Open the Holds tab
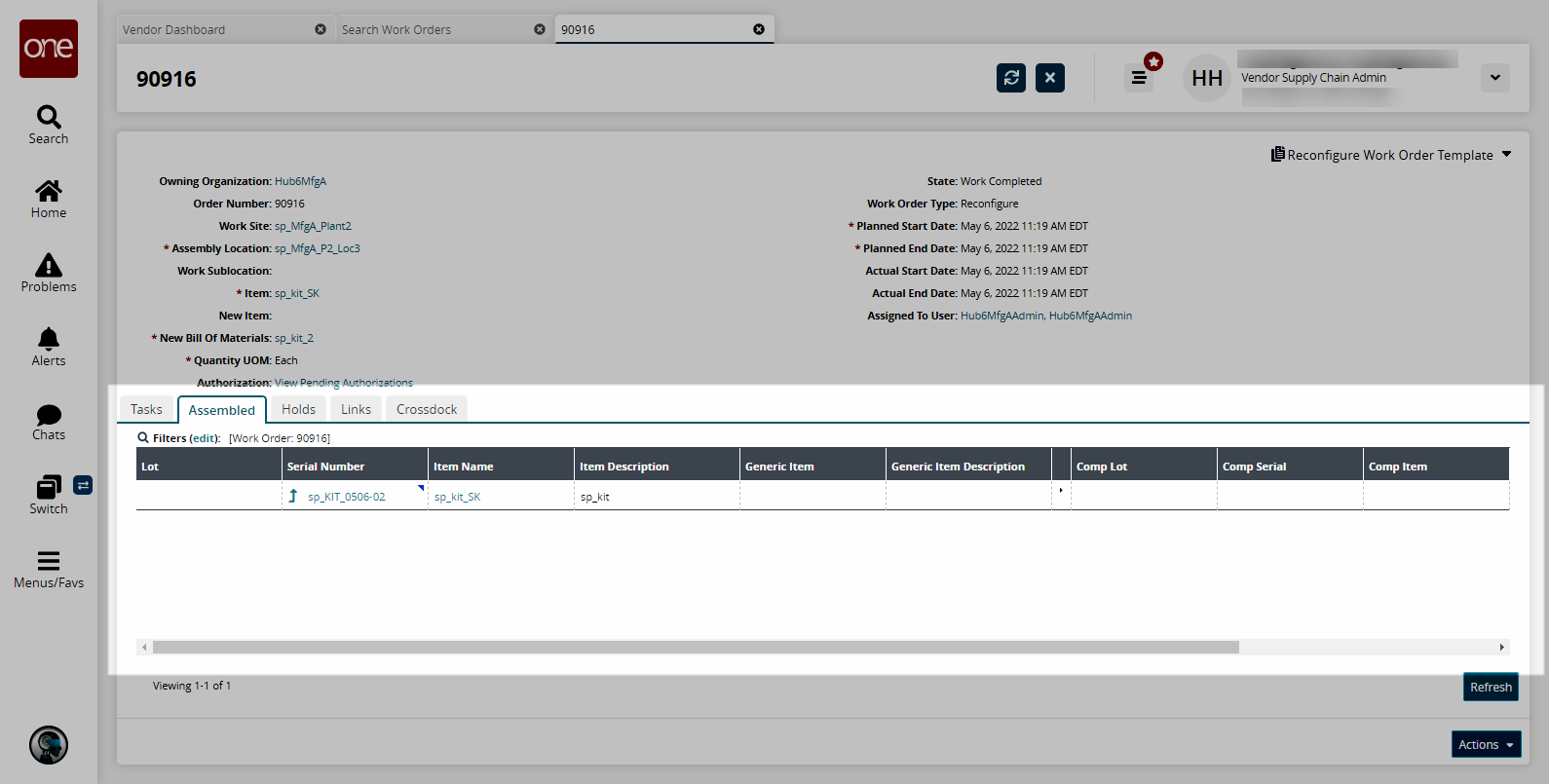 click(x=298, y=409)
